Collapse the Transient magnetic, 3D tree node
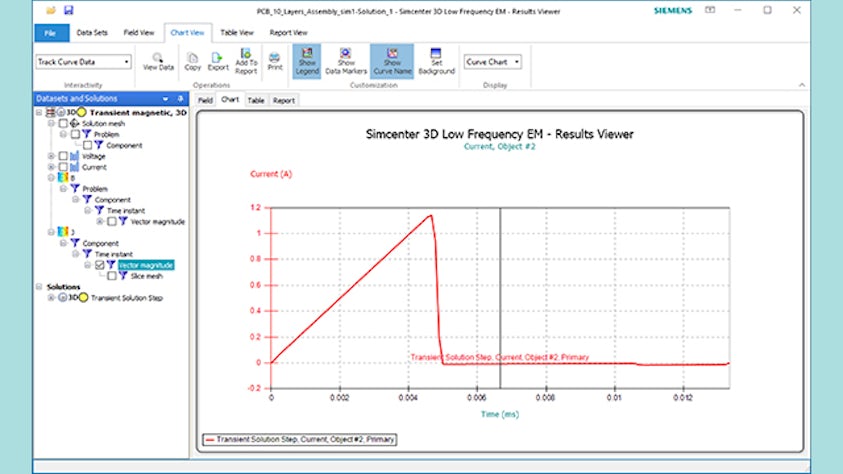 point(39,112)
